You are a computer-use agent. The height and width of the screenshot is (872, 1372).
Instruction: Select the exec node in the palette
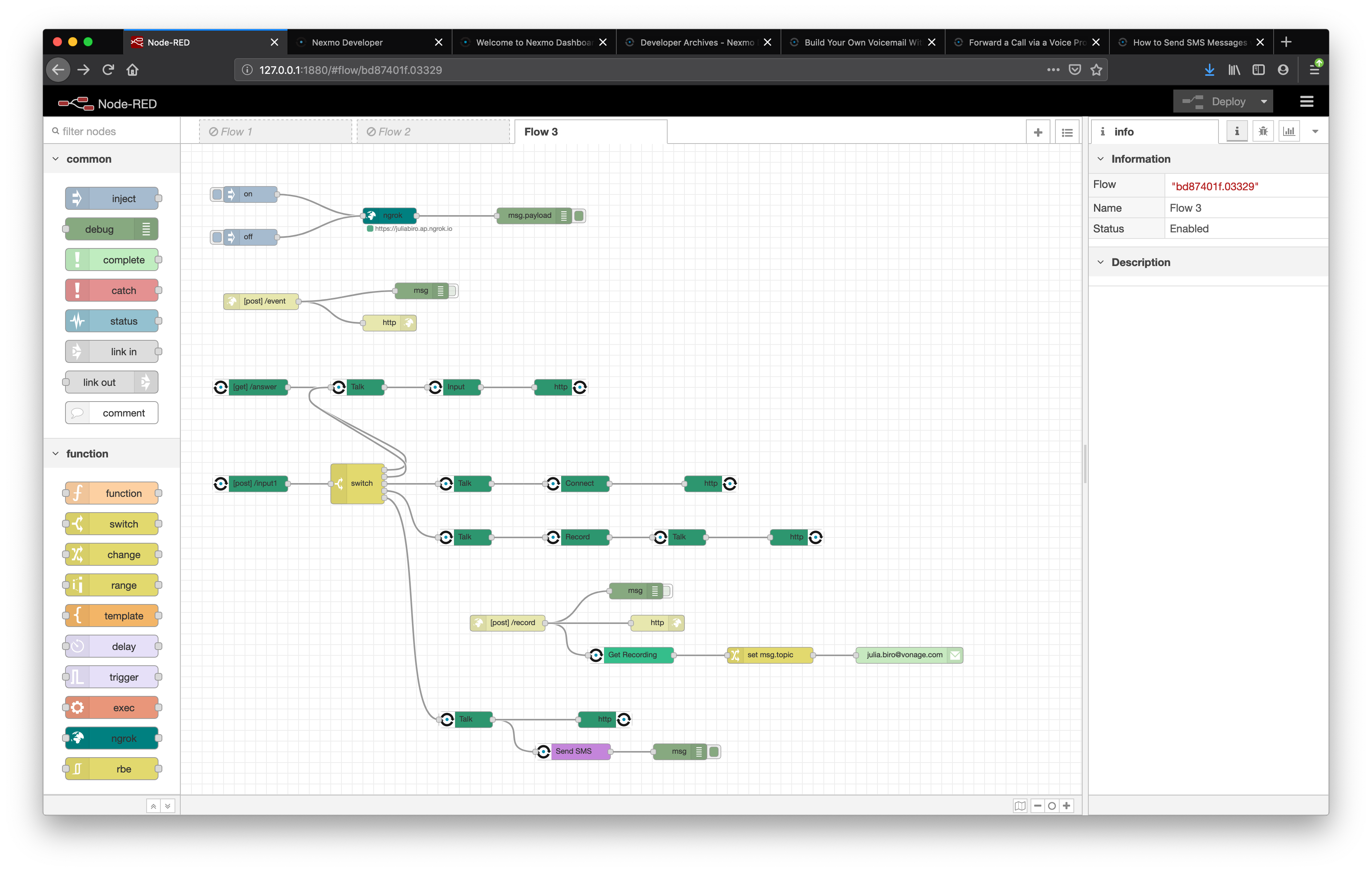click(x=112, y=708)
